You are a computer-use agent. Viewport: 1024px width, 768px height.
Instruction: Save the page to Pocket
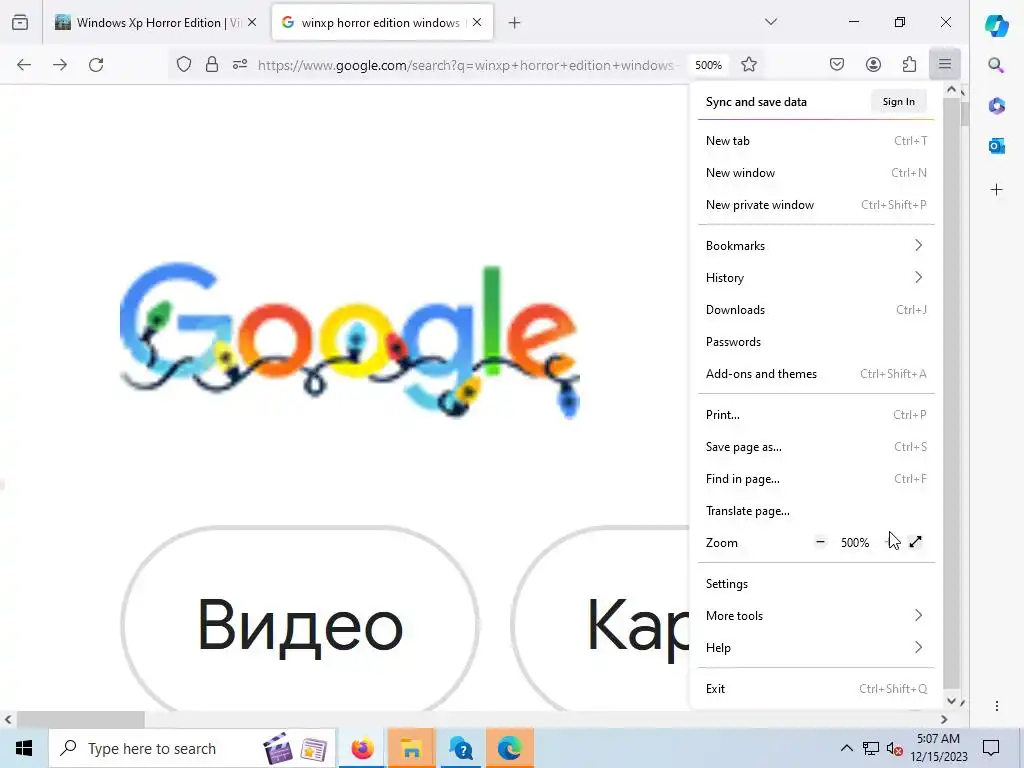coord(837,65)
